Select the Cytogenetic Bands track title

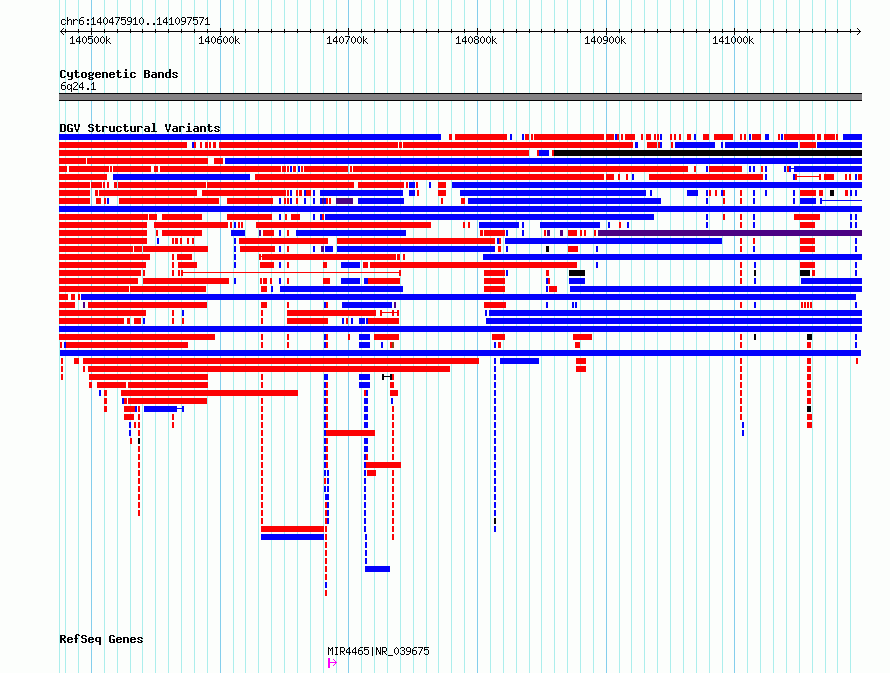[119, 74]
